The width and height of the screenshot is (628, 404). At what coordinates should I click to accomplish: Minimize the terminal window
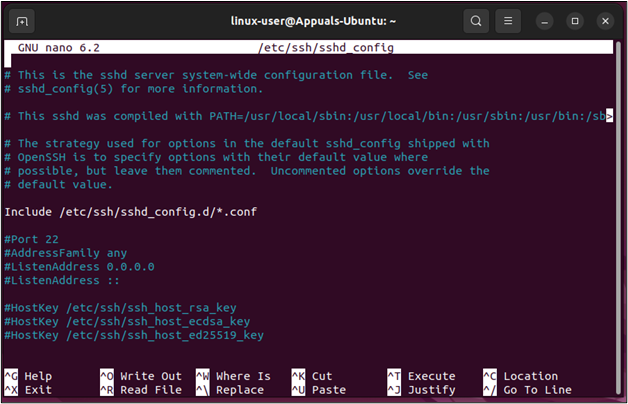[x=546, y=20]
